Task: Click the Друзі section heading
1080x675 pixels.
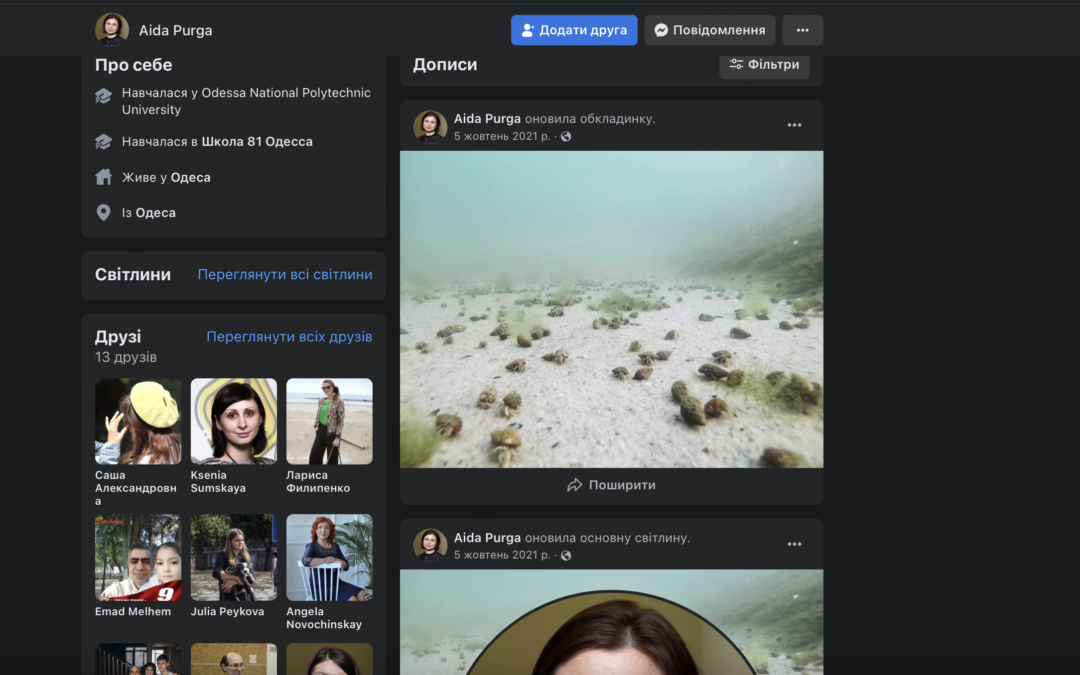Action: (118, 337)
